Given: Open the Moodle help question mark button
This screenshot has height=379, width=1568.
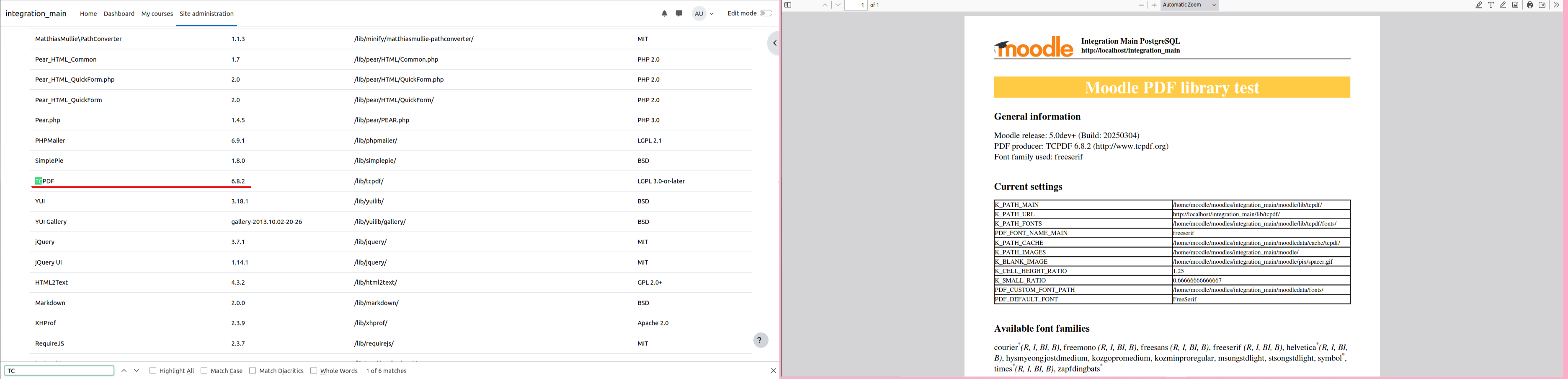Looking at the screenshot, I should [760, 340].
